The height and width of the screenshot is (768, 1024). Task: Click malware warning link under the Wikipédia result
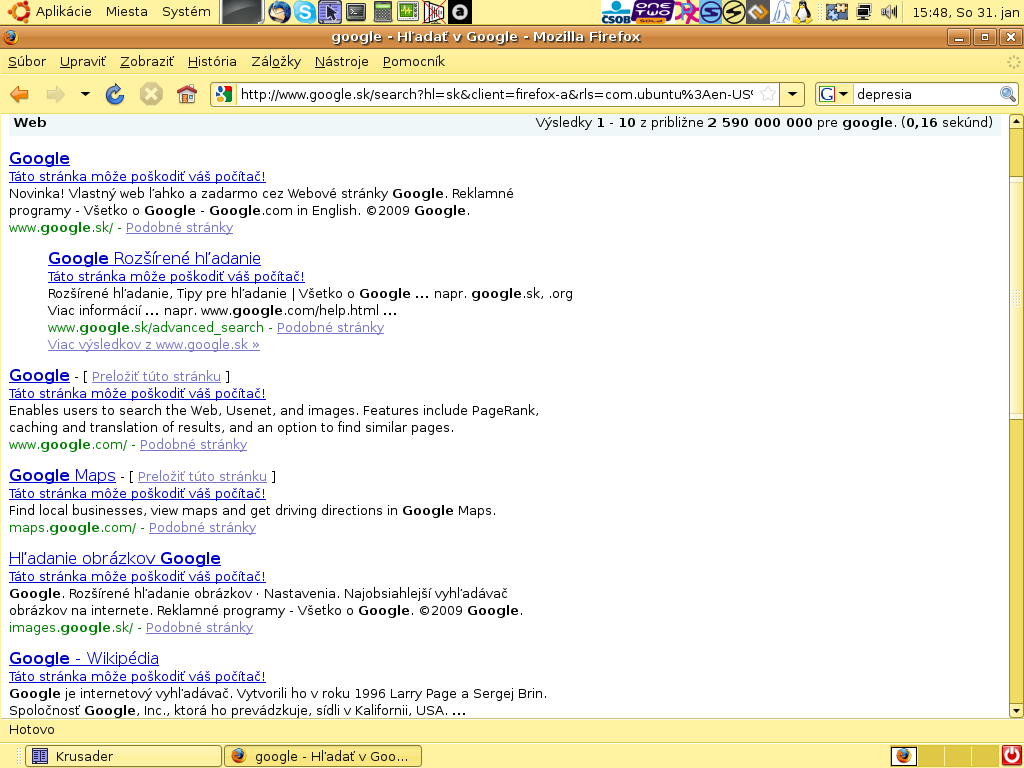(137, 676)
